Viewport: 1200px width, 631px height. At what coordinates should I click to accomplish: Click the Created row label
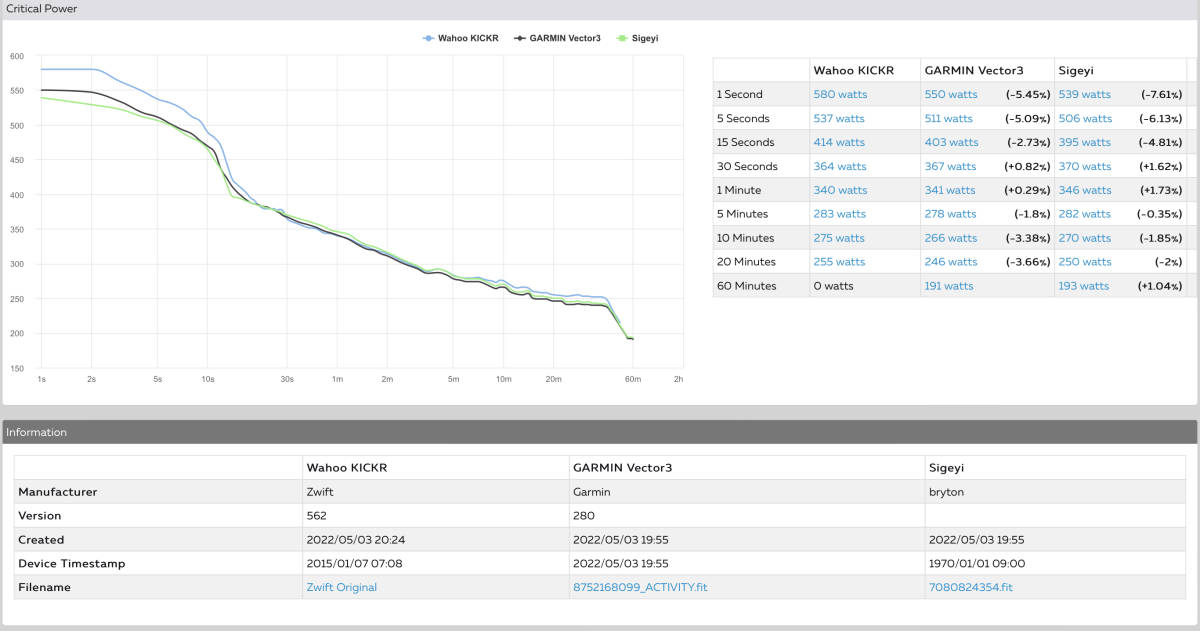tap(41, 540)
